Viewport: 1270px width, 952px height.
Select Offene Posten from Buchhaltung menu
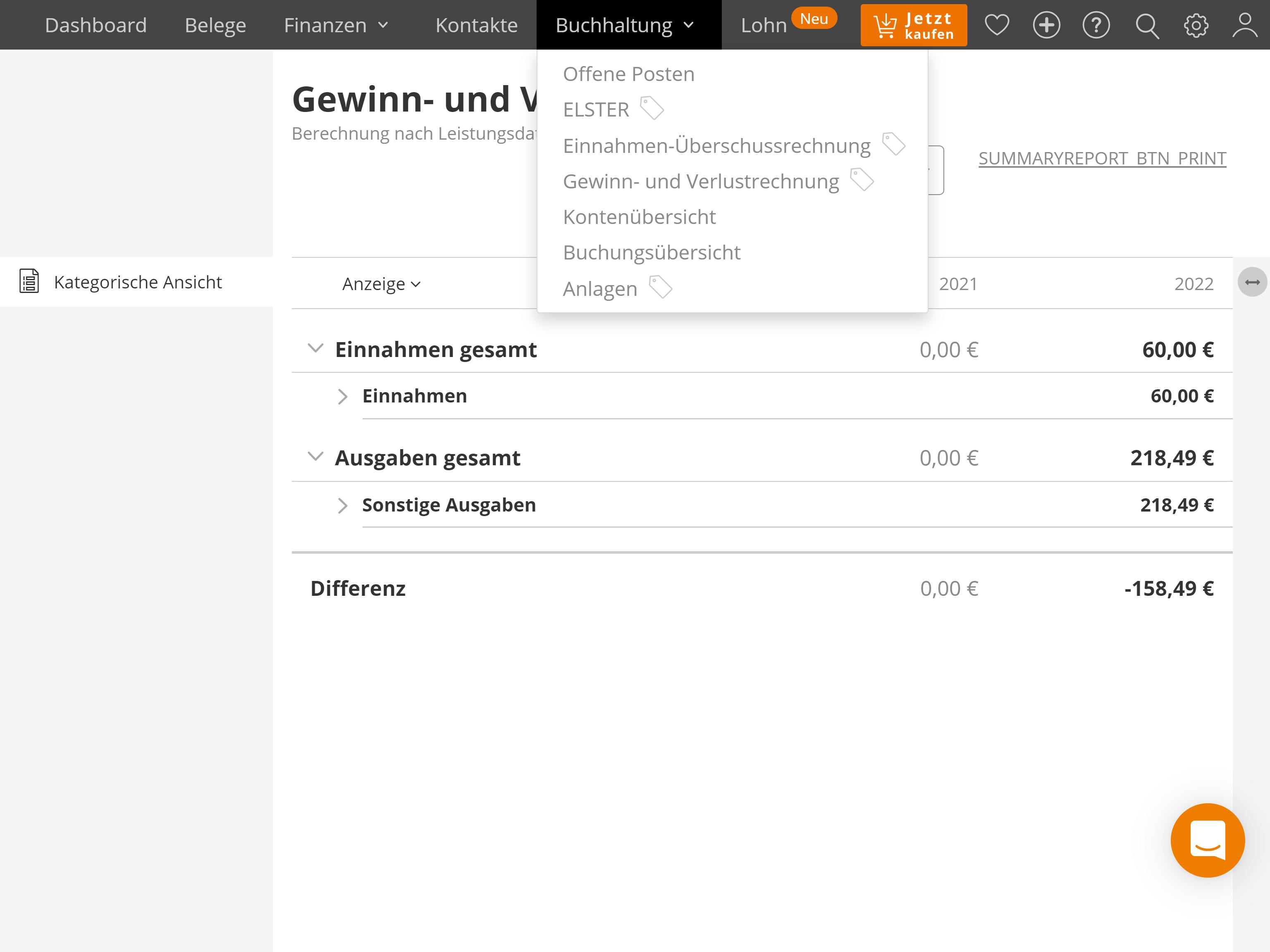click(628, 74)
